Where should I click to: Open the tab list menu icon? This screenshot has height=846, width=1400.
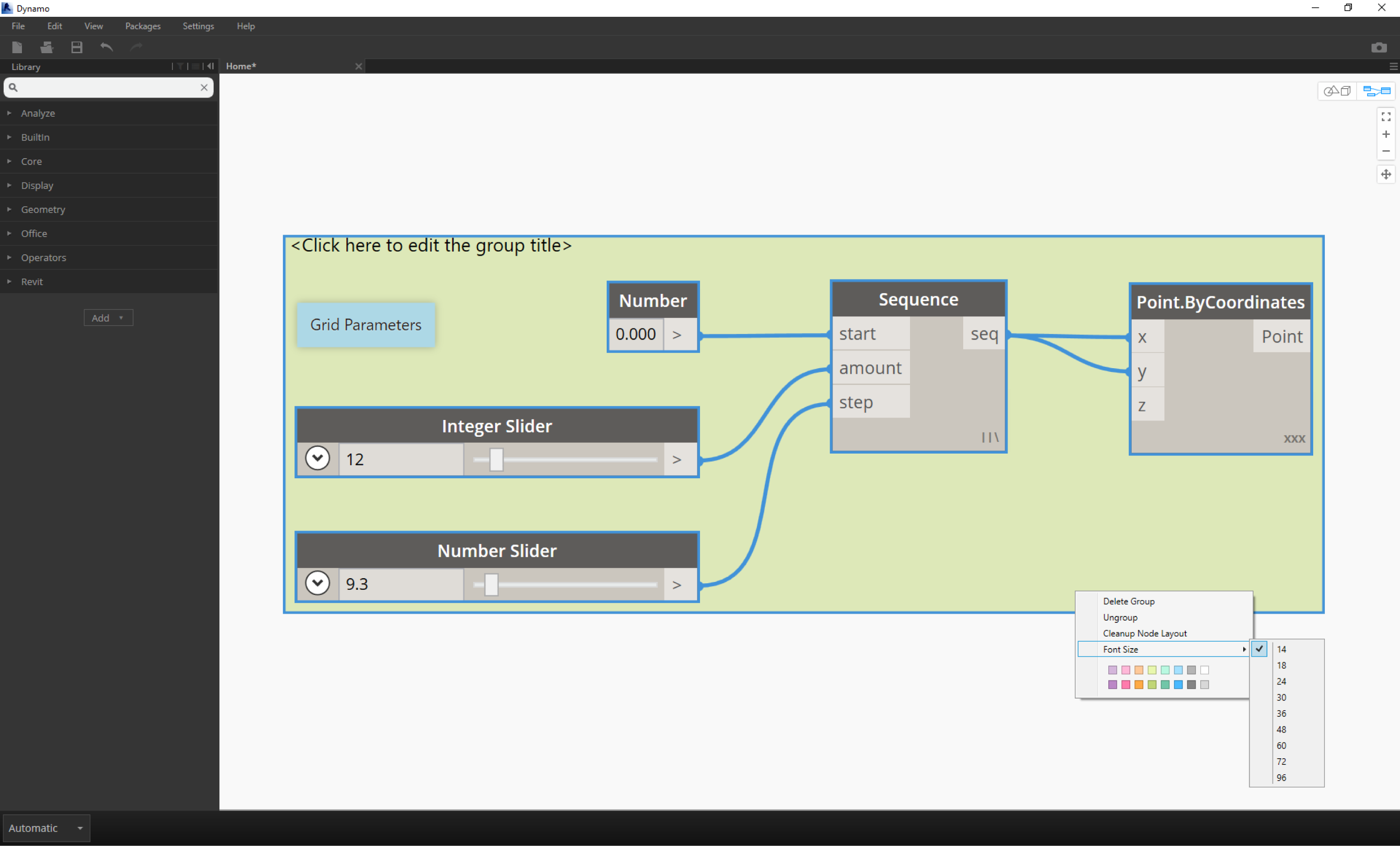(x=1393, y=66)
